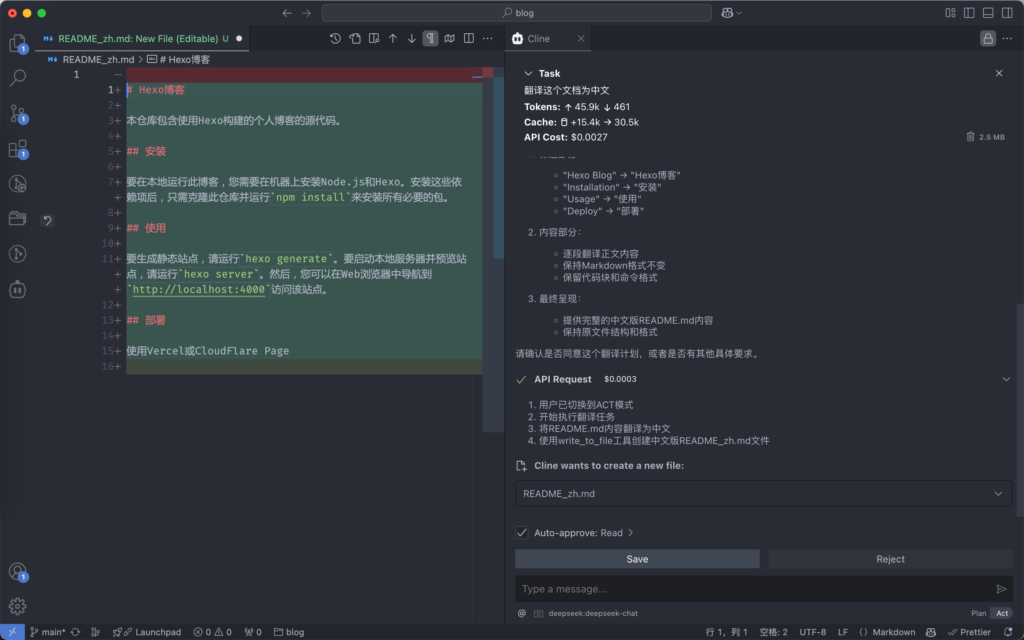
Task: Toggle the Auto-approve checkbox
Action: [522, 532]
